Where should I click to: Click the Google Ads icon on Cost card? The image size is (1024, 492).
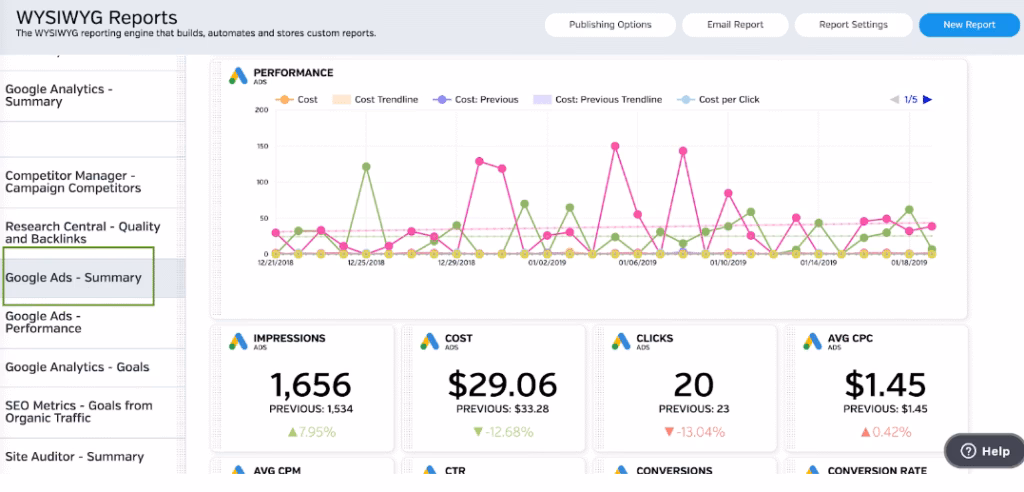(430, 341)
